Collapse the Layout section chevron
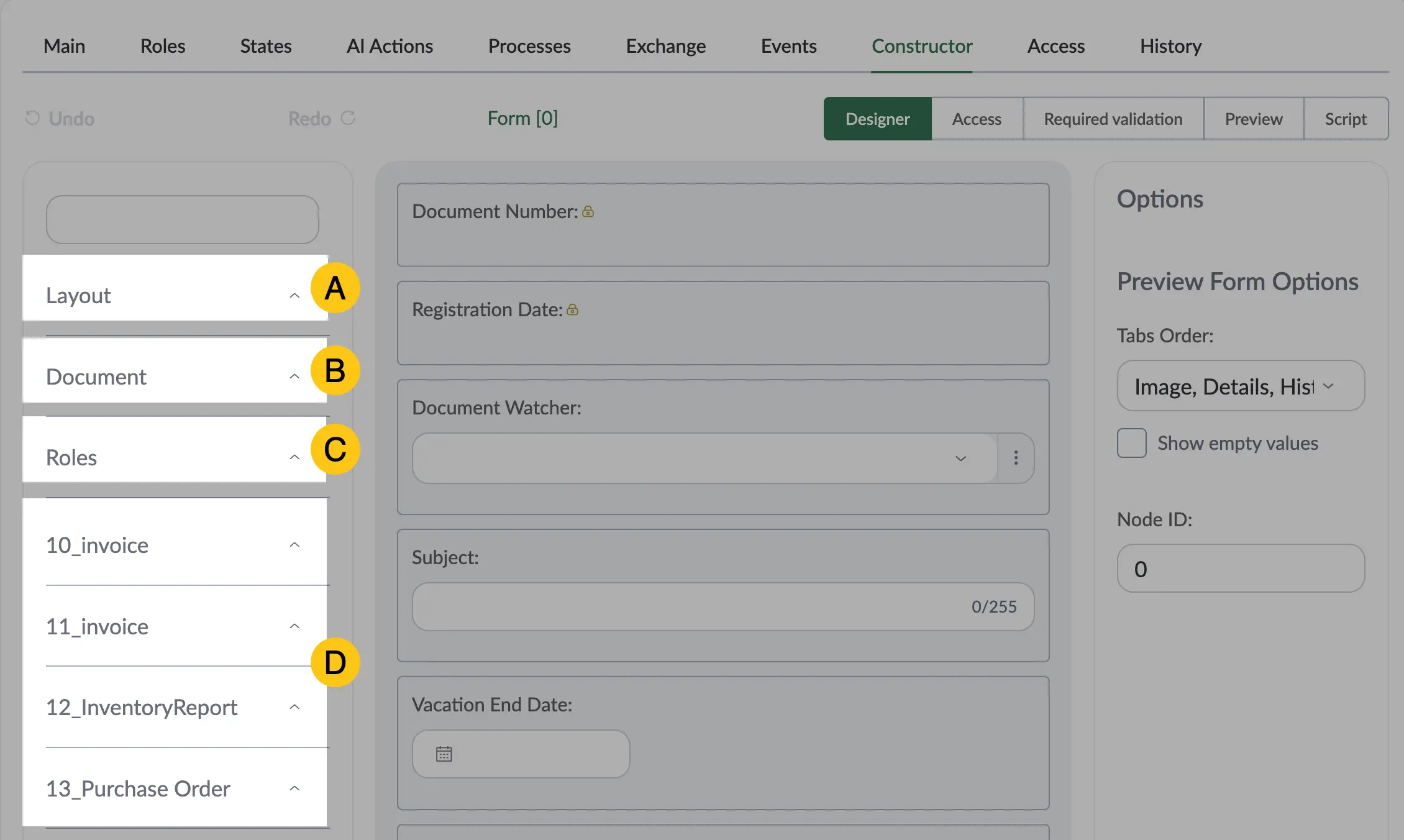1404x840 pixels. coord(294,296)
